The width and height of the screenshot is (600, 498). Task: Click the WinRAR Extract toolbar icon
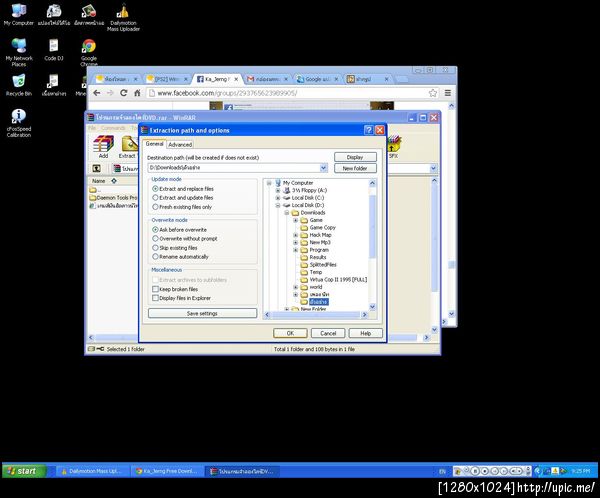pyautogui.click(x=128, y=147)
